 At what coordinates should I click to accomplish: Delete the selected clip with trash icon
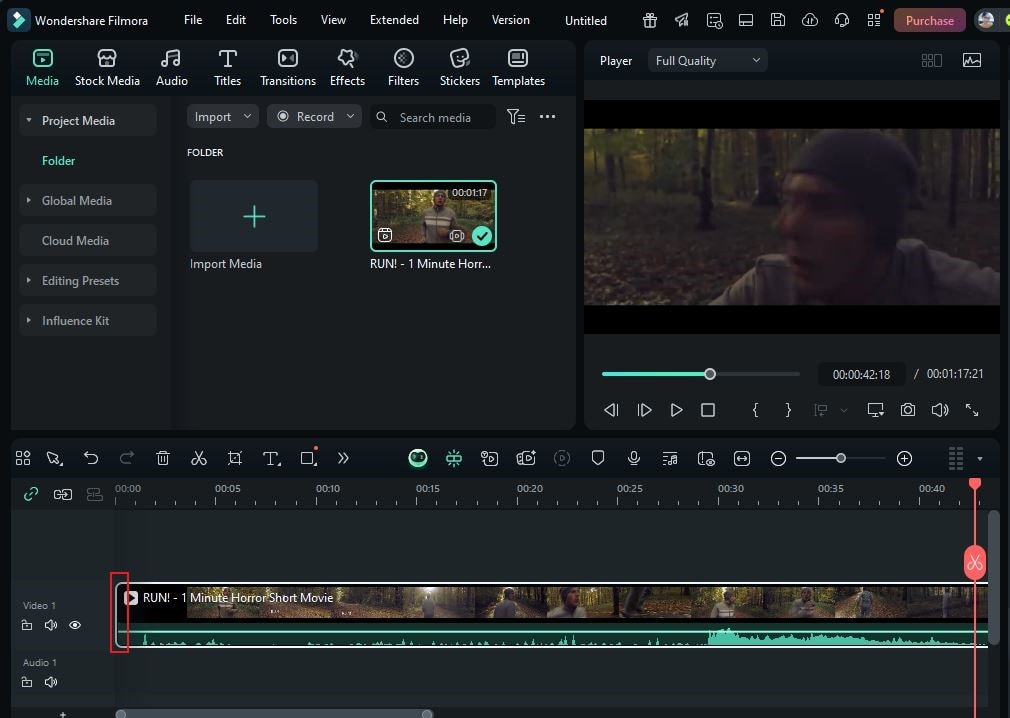point(163,458)
